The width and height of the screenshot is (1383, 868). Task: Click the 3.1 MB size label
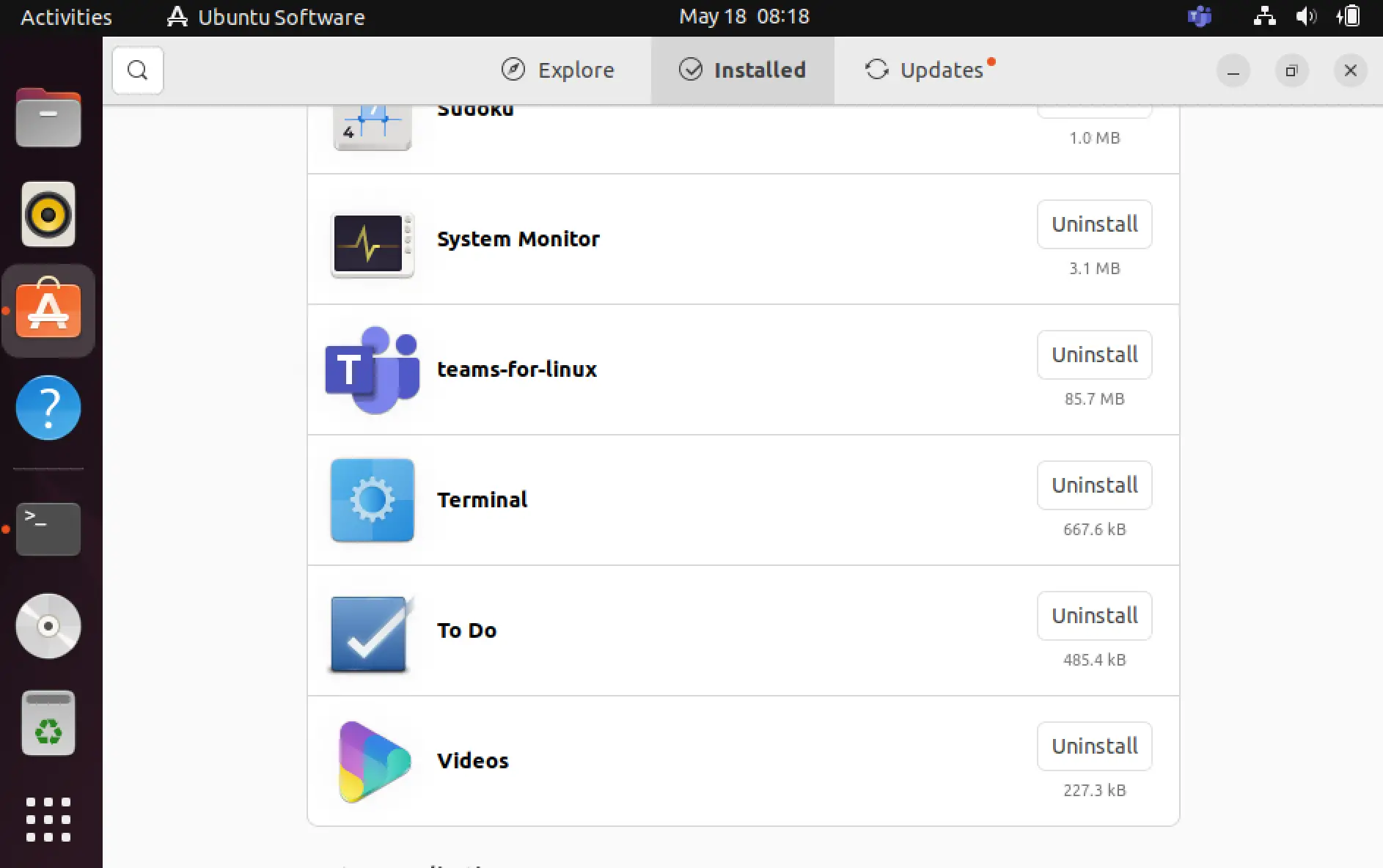coord(1094,268)
